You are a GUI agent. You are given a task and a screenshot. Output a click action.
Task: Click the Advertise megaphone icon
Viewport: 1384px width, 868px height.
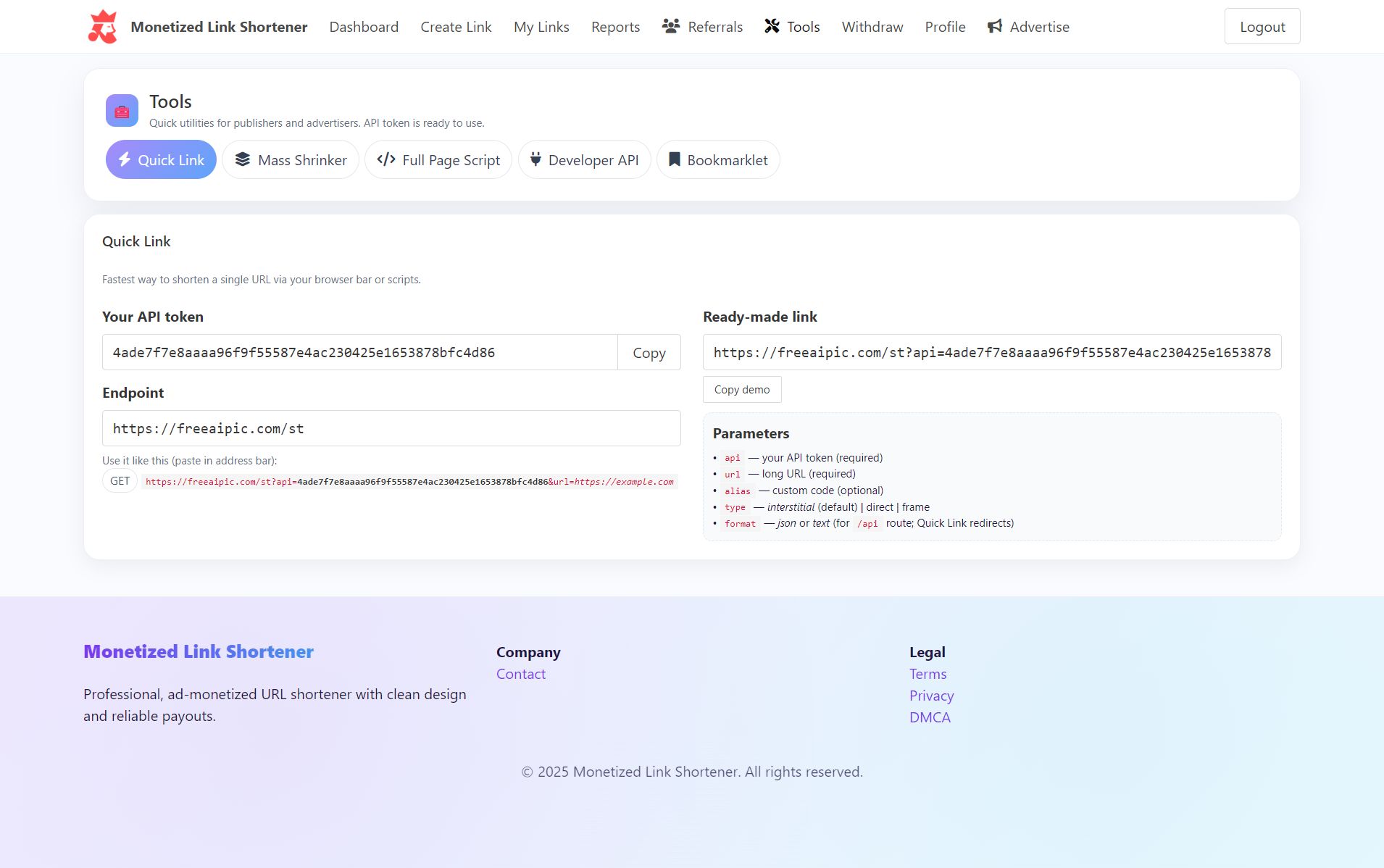coord(995,27)
